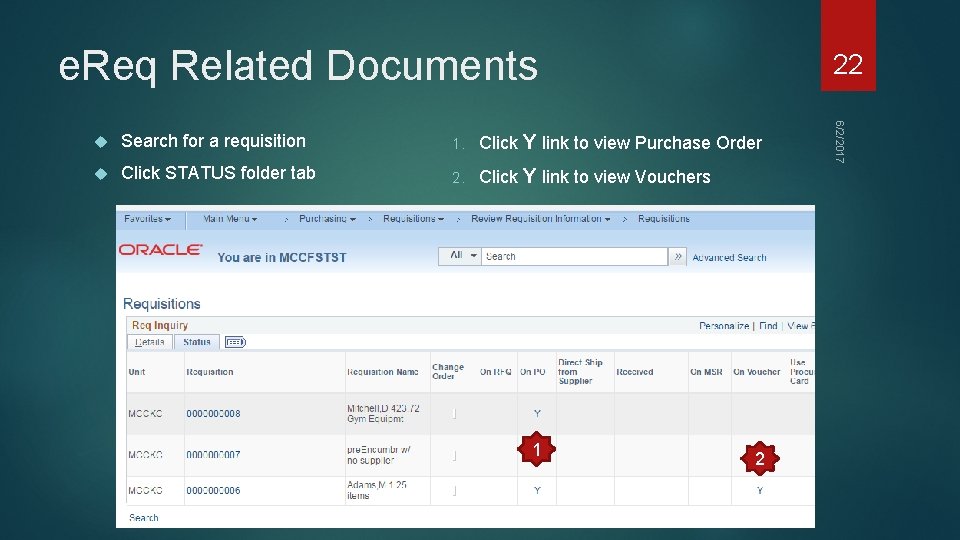Select 'Adams,M 1.25 items' name cell
The height and width of the screenshot is (540, 960).
(x=377, y=490)
